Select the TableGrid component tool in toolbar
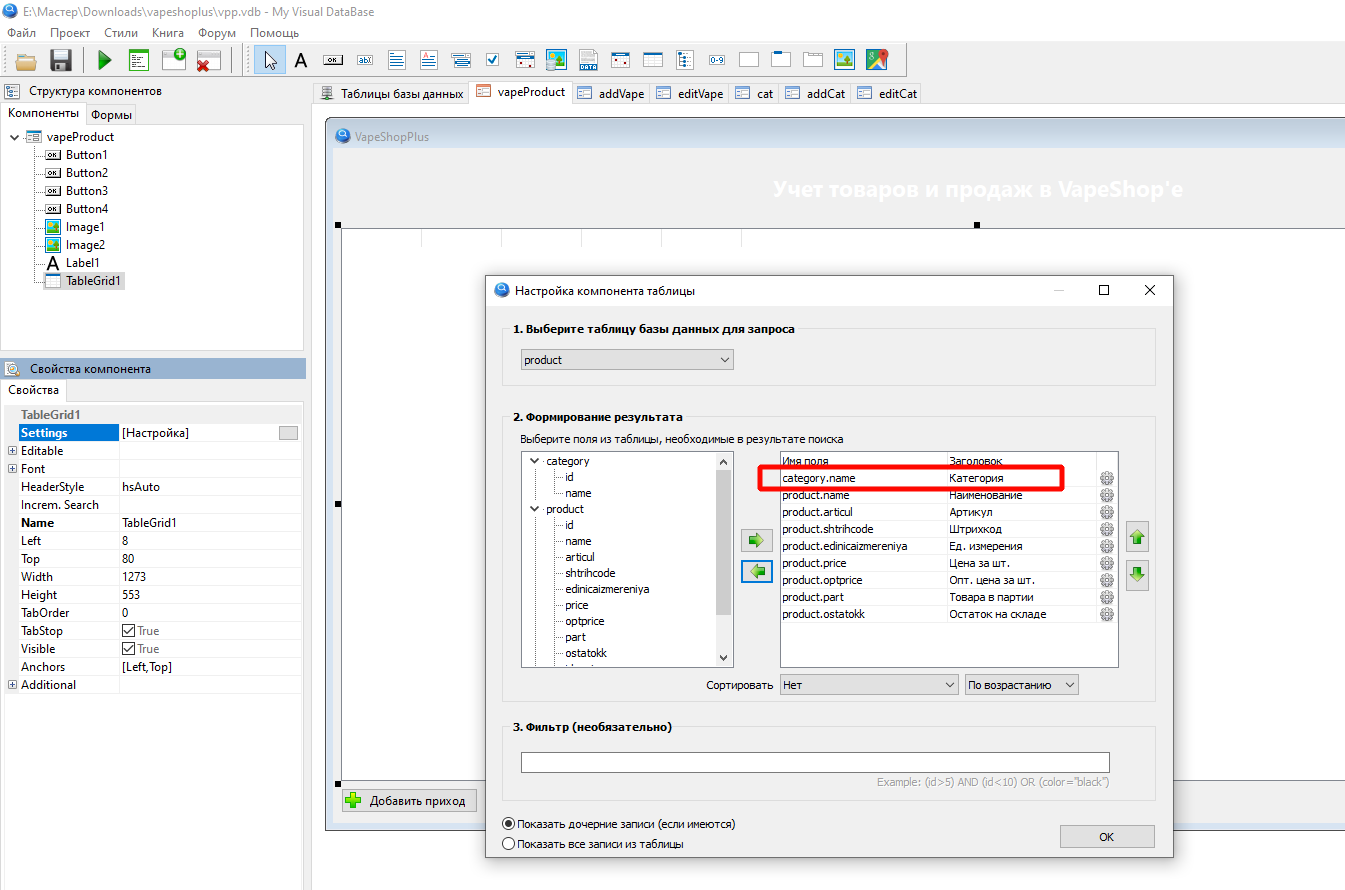 [653, 60]
